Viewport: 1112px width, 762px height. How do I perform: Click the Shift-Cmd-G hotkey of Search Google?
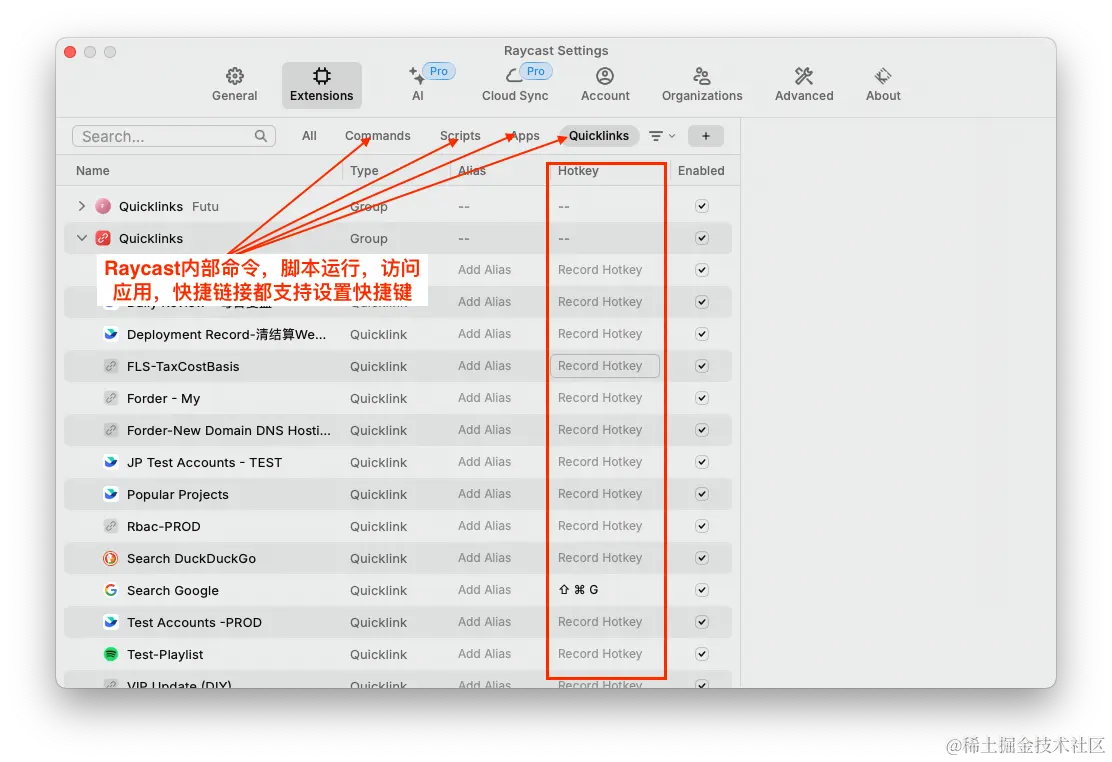[x=579, y=590]
